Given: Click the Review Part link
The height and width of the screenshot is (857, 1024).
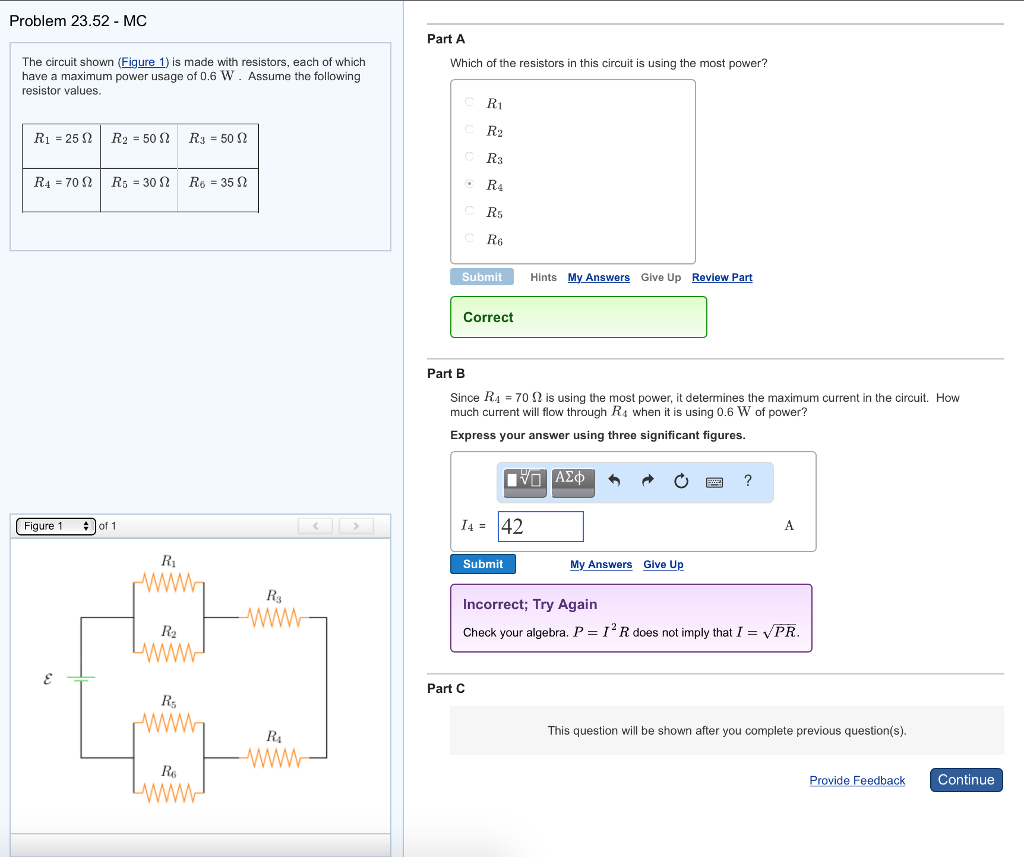Looking at the screenshot, I should 722,277.
